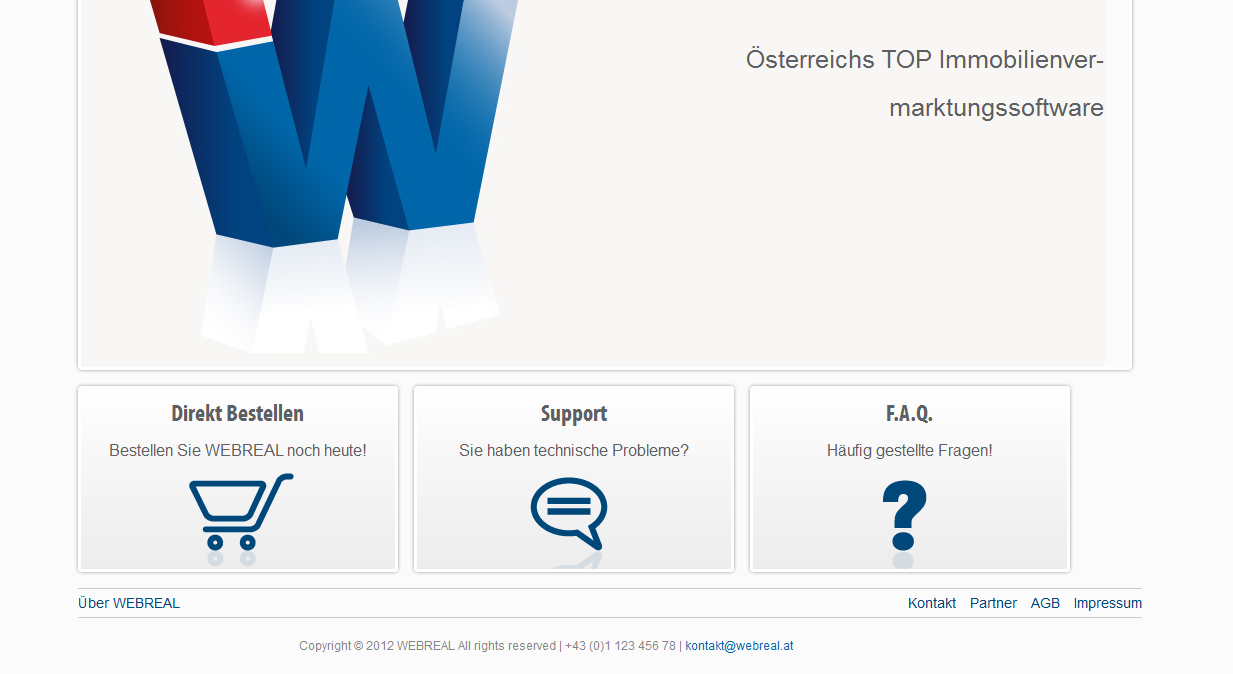Open the Support heading
The height and width of the screenshot is (674, 1233).
click(574, 413)
